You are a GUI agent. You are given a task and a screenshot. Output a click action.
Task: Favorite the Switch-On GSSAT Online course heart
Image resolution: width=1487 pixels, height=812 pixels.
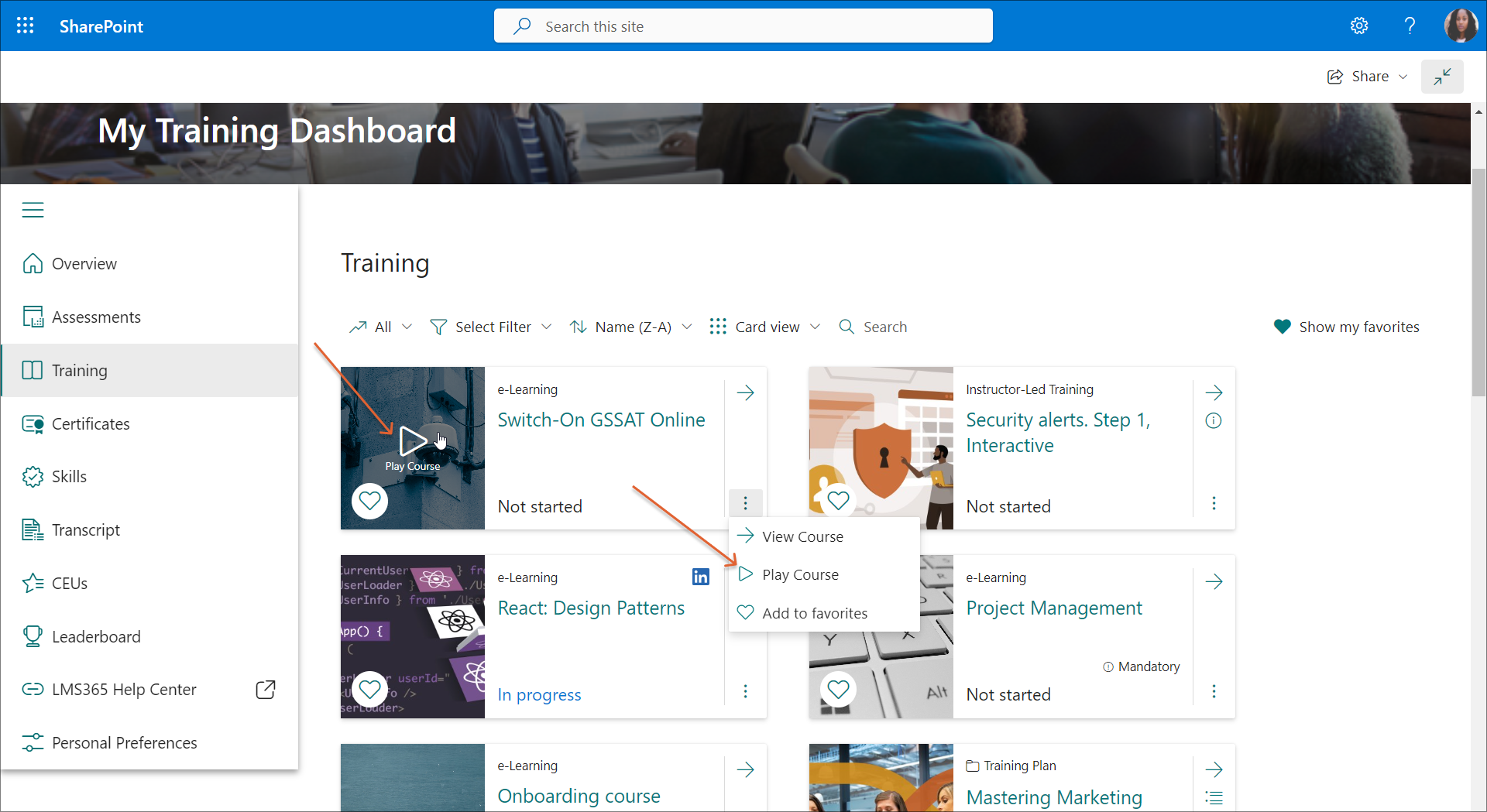[370, 501]
